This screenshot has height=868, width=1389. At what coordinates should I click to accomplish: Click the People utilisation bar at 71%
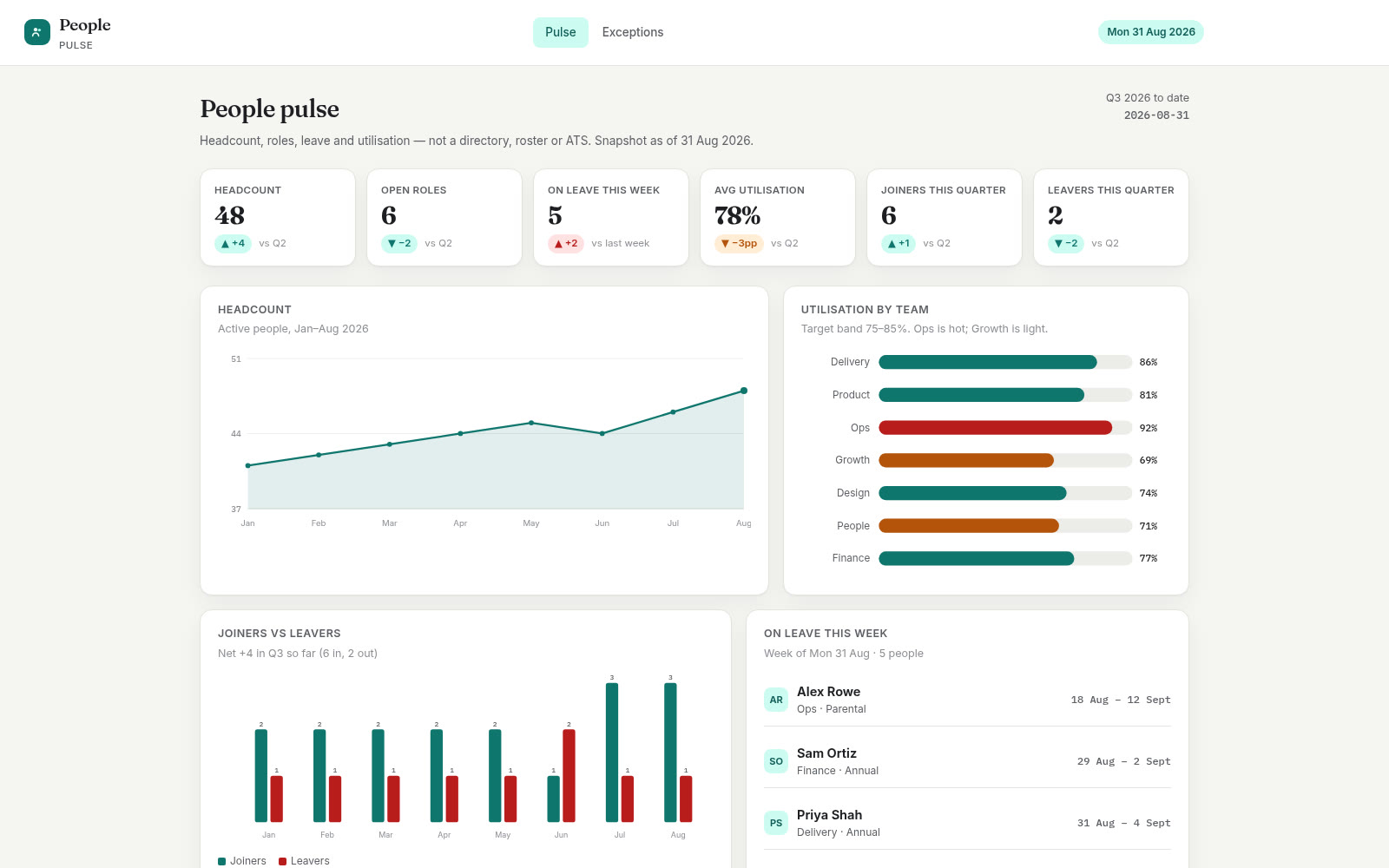[969, 525]
